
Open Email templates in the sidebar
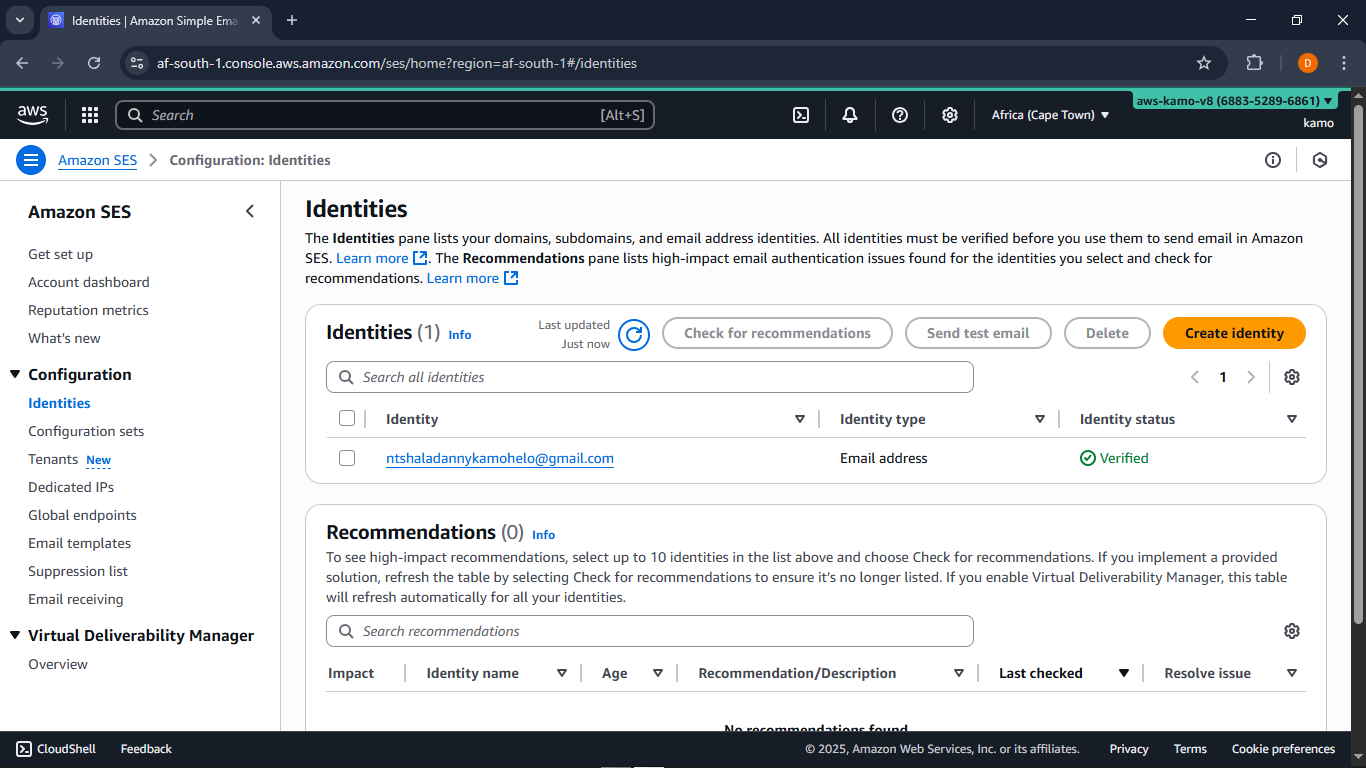point(79,543)
